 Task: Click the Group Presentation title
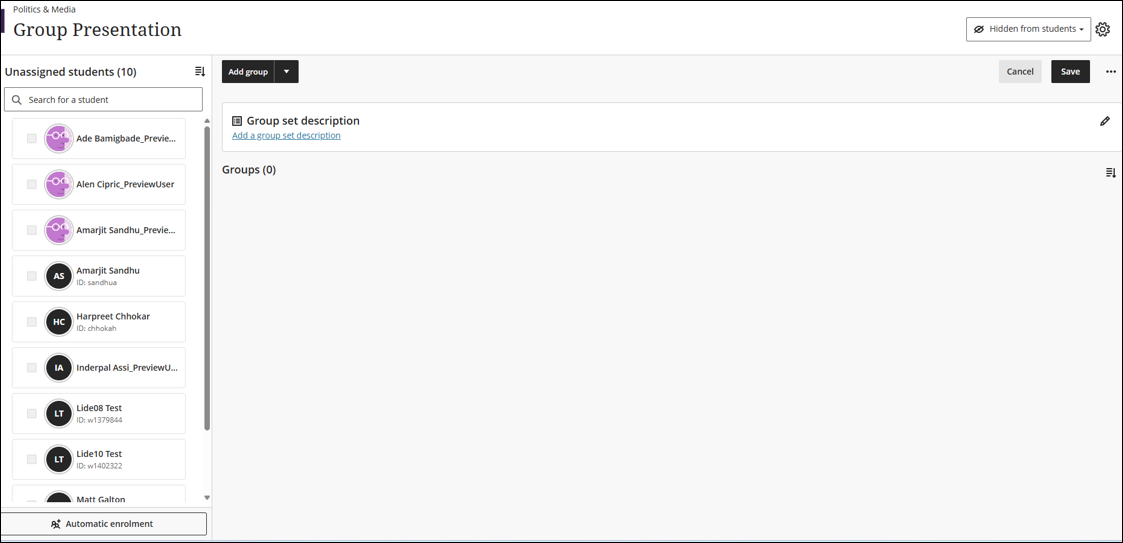(x=97, y=30)
